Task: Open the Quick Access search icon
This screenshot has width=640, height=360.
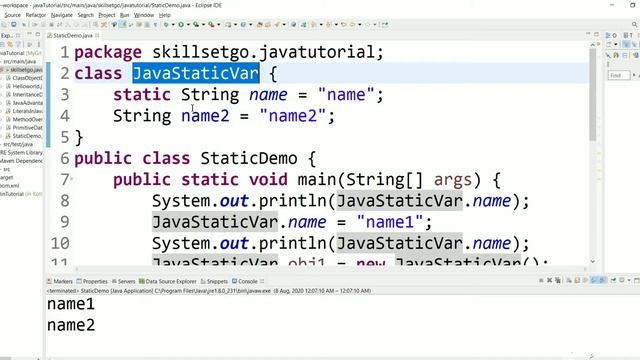Action: (x=635, y=24)
